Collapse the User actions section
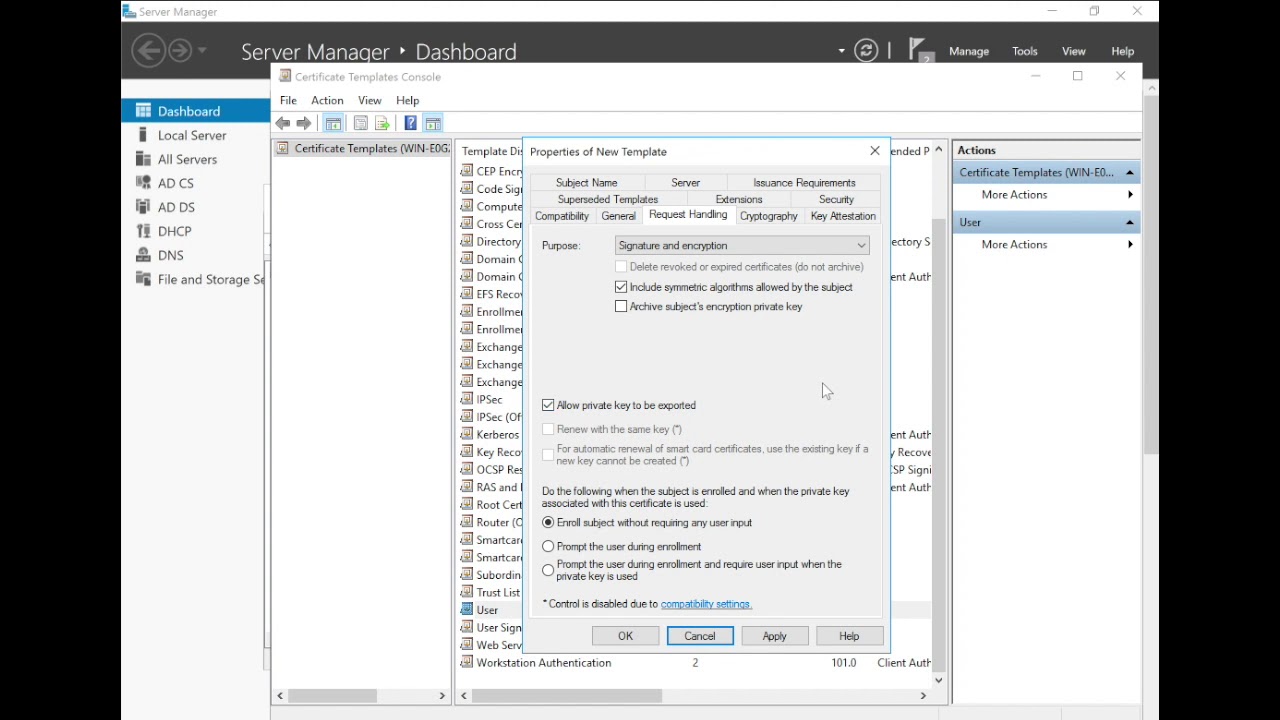Viewport: 1280px width, 720px height. coord(1129,222)
